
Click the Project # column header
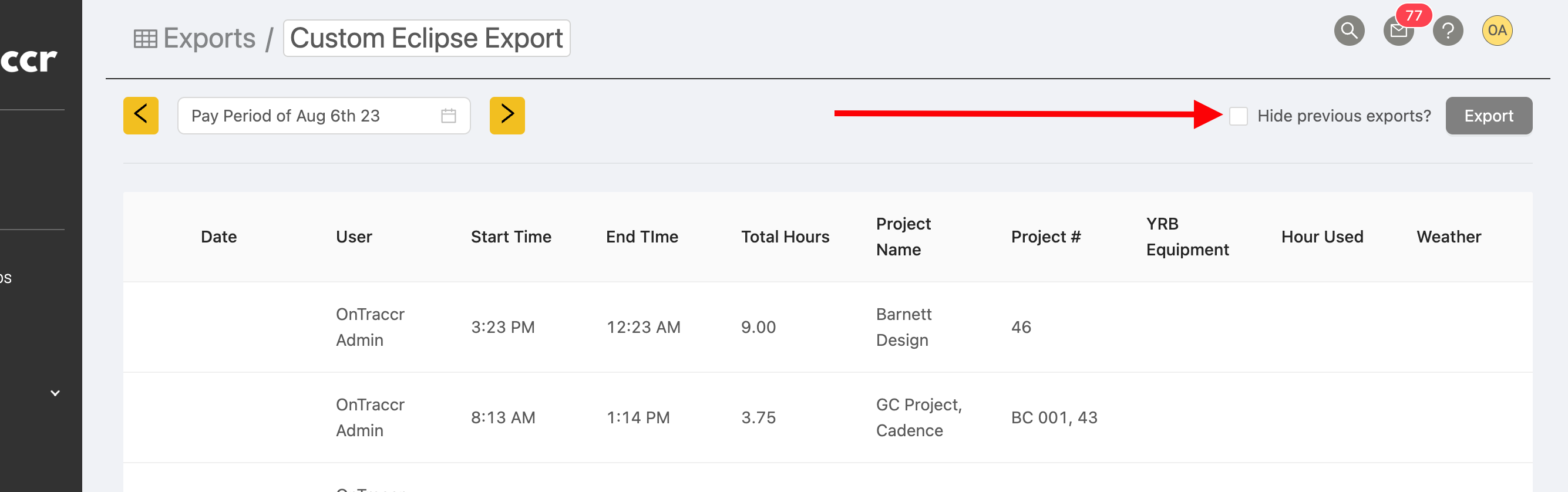(x=1046, y=237)
